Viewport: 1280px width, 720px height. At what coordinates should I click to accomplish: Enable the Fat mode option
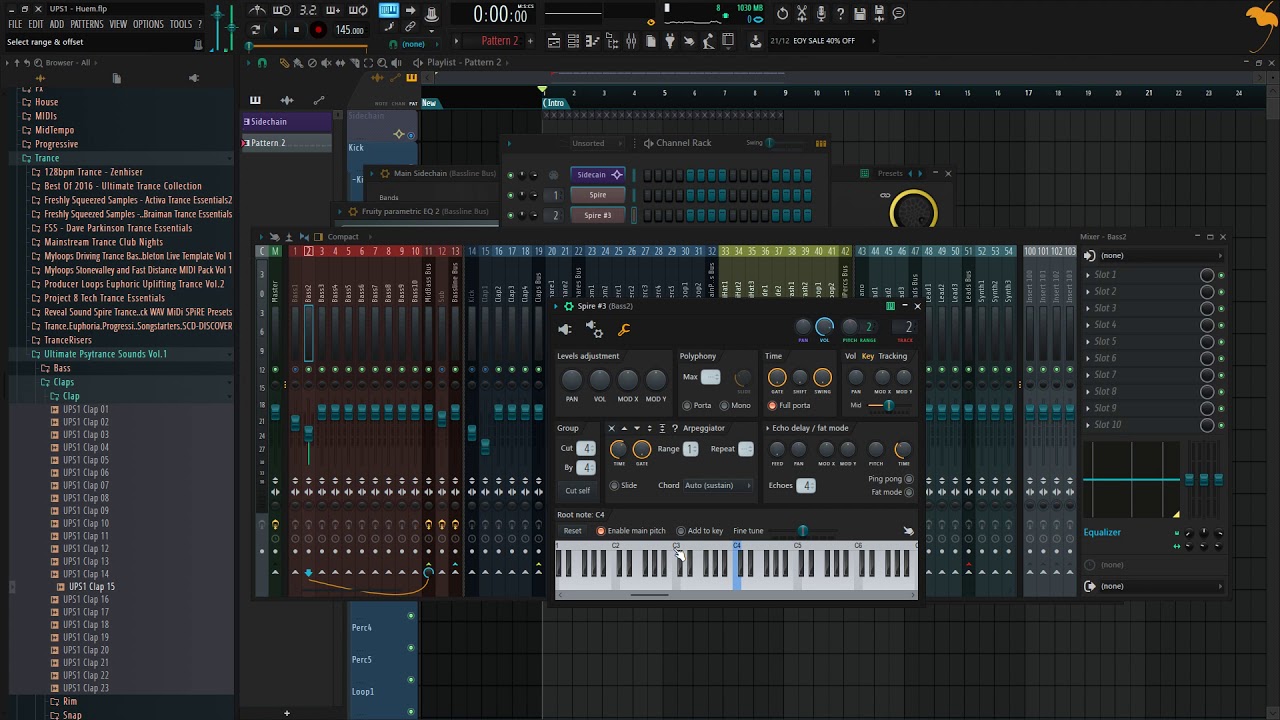908,492
